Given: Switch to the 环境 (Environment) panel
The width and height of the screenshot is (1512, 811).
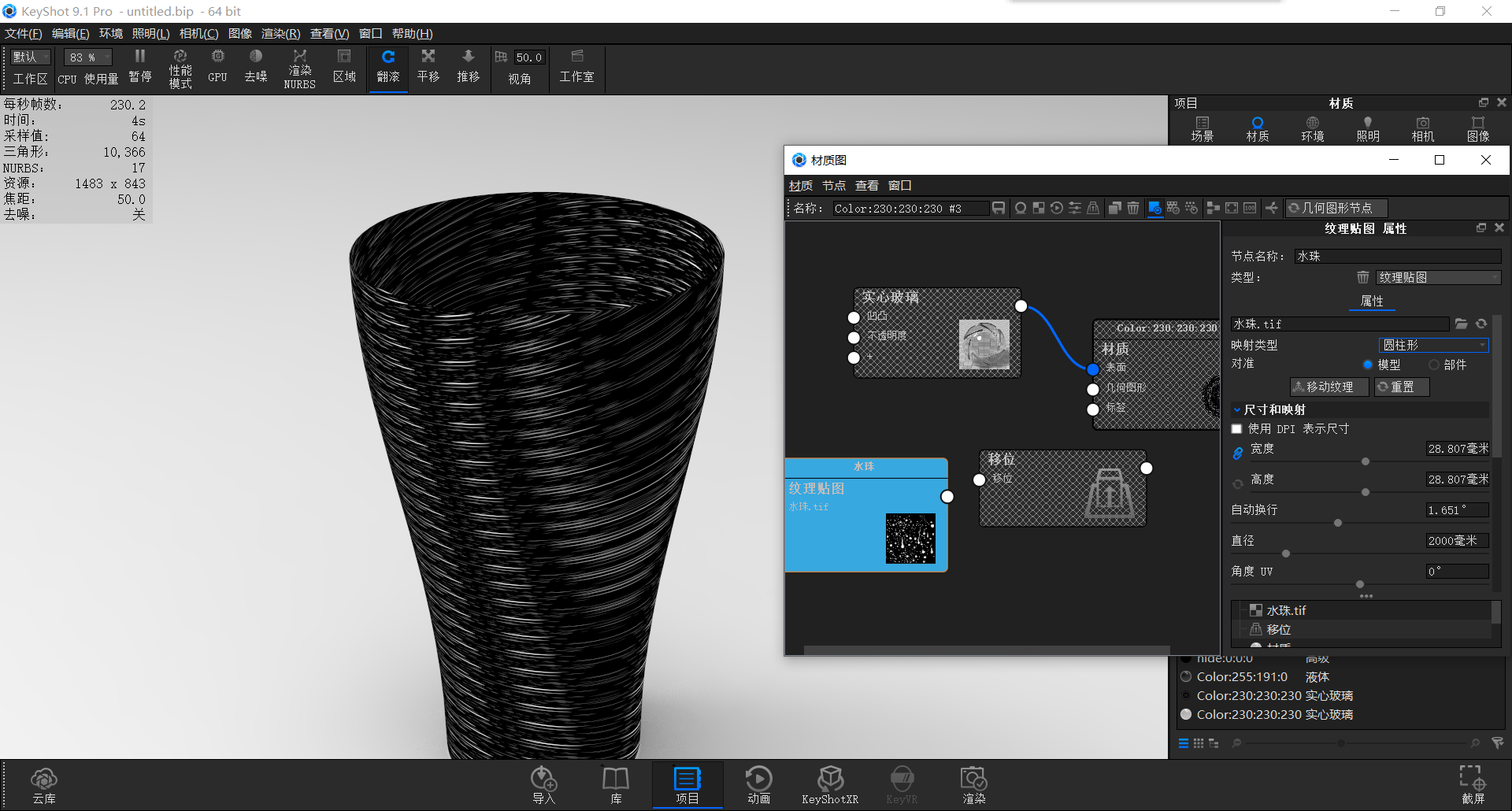Looking at the screenshot, I should [1312, 127].
